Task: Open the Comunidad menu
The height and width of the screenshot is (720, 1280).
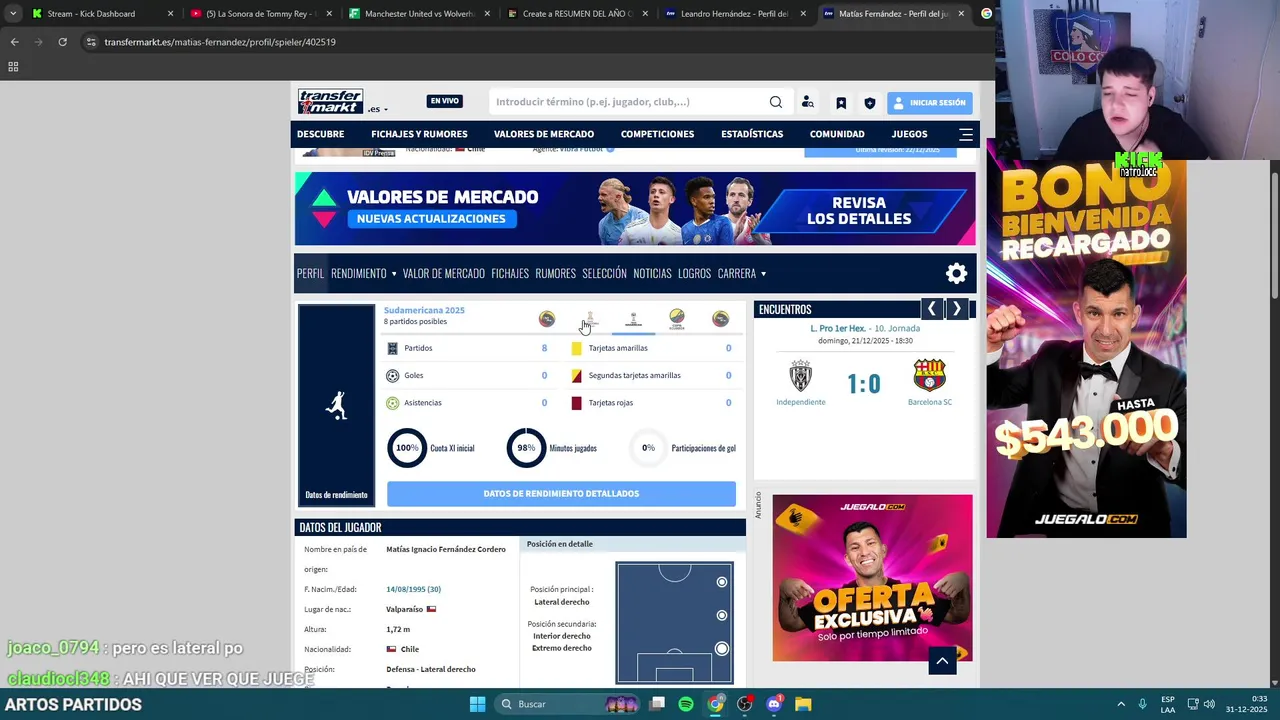Action: [x=837, y=134]
